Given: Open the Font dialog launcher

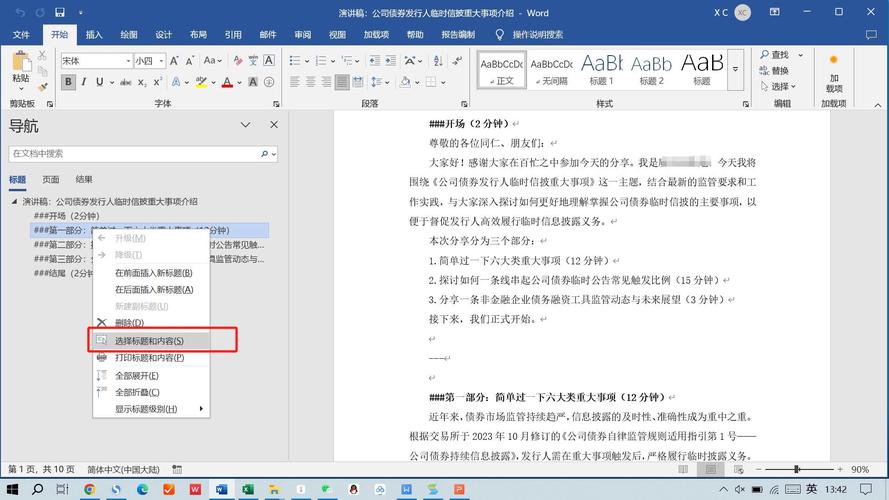Looking at the screenshot, I should coord(276,104).
